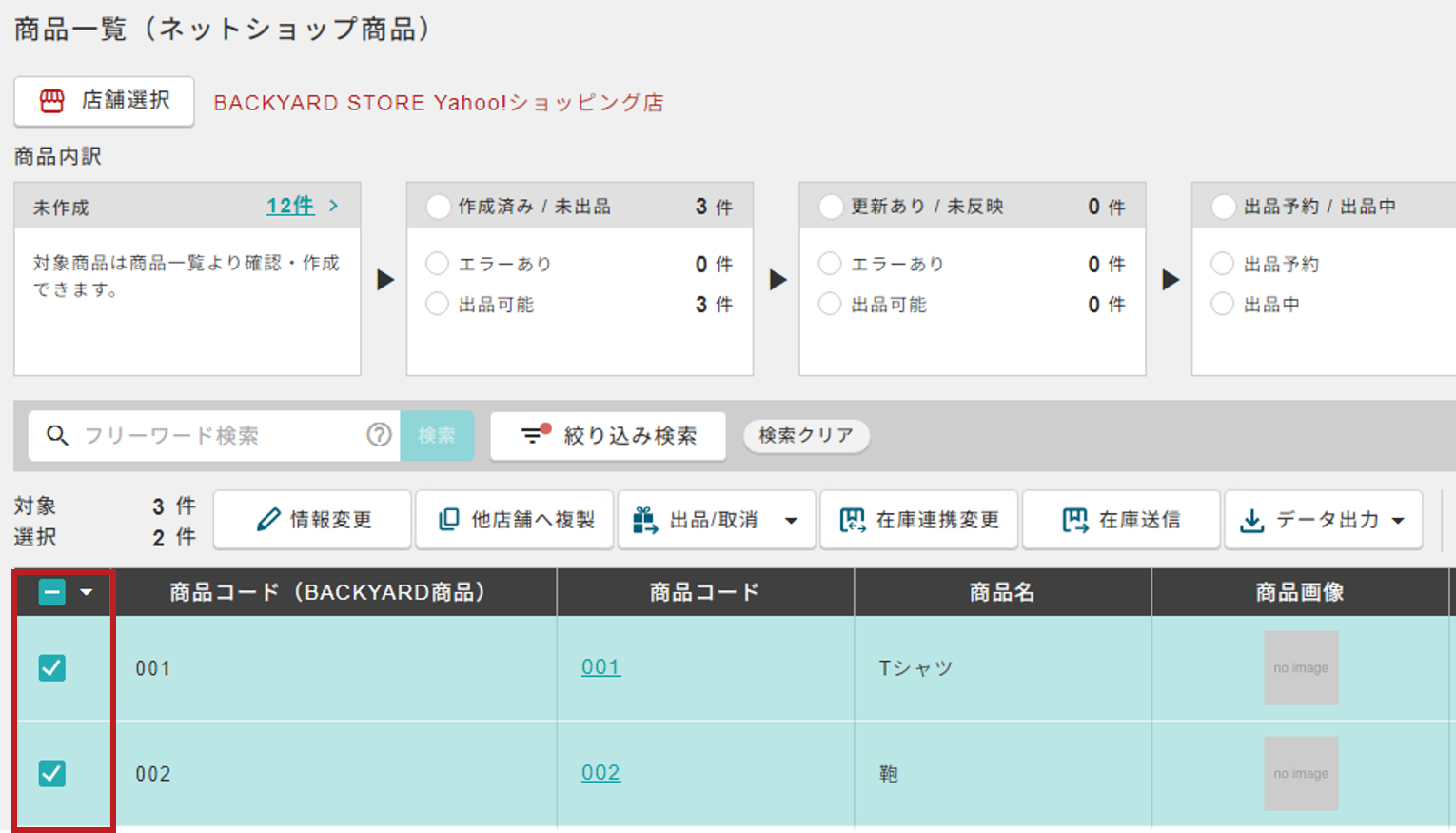Viewport: 1456px width, 833px height.
Task: Click the 12件 uncreated products link
Action: pyautogui.click(x=290, y=206)
